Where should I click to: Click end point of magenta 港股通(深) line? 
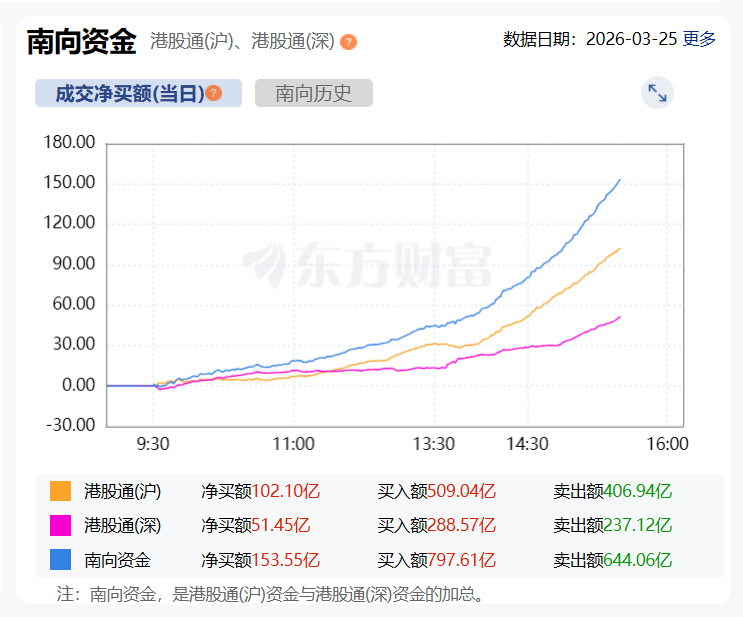point(620,317)
